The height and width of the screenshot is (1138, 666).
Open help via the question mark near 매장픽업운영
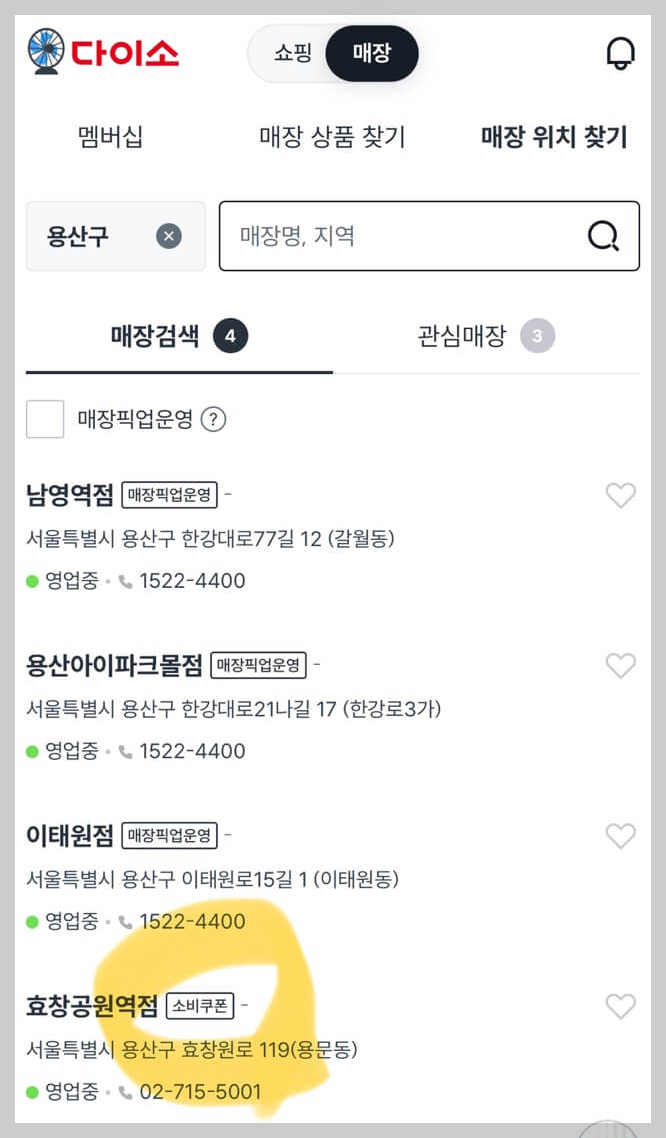pos(213,420)
